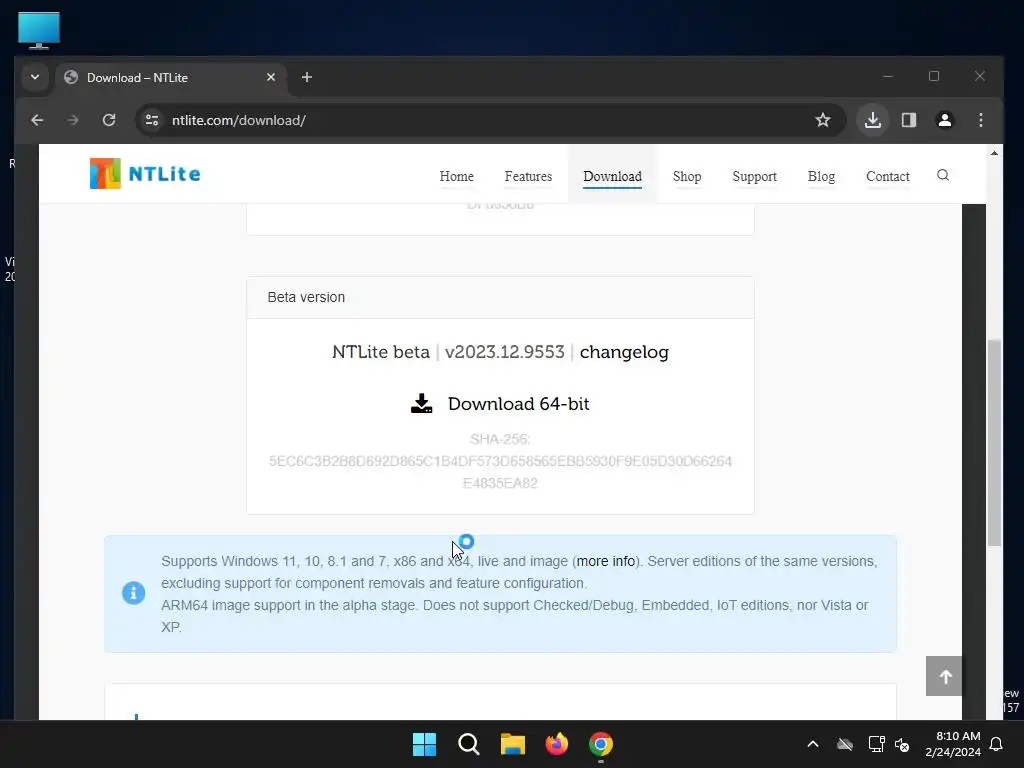Open taskbar Search icon
This screenshot has width=1024, height=768.
(469, 744)
